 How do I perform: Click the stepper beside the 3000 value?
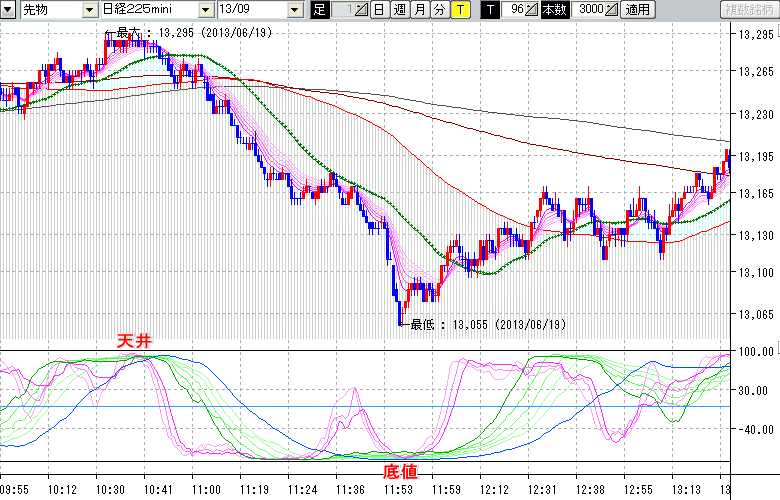click(612, 10)
